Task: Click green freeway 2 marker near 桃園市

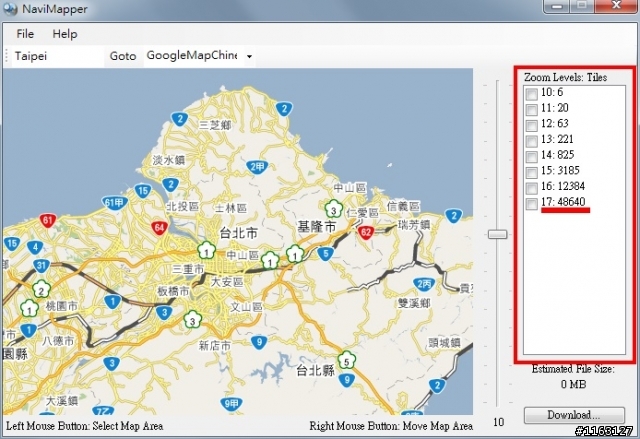Action: coord(41,290)
